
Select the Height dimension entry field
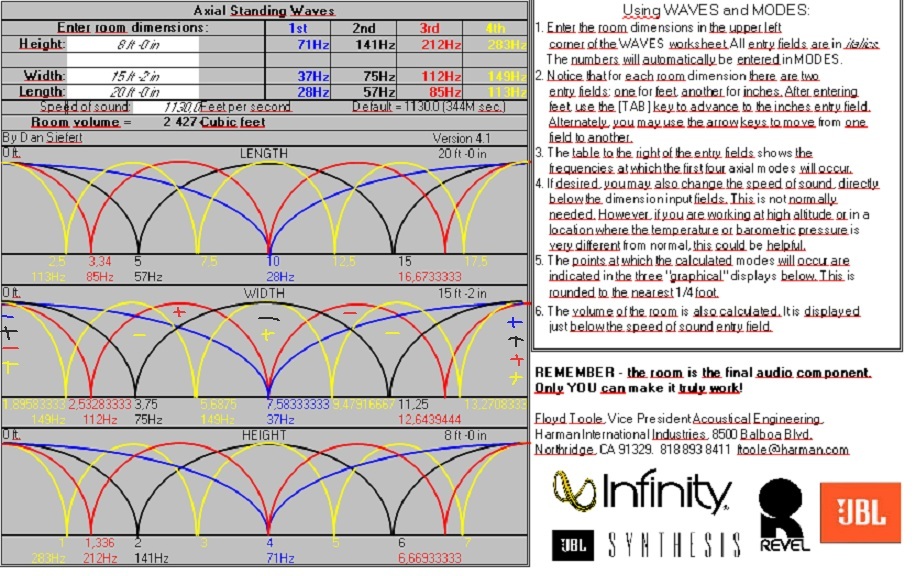(132, 44)
